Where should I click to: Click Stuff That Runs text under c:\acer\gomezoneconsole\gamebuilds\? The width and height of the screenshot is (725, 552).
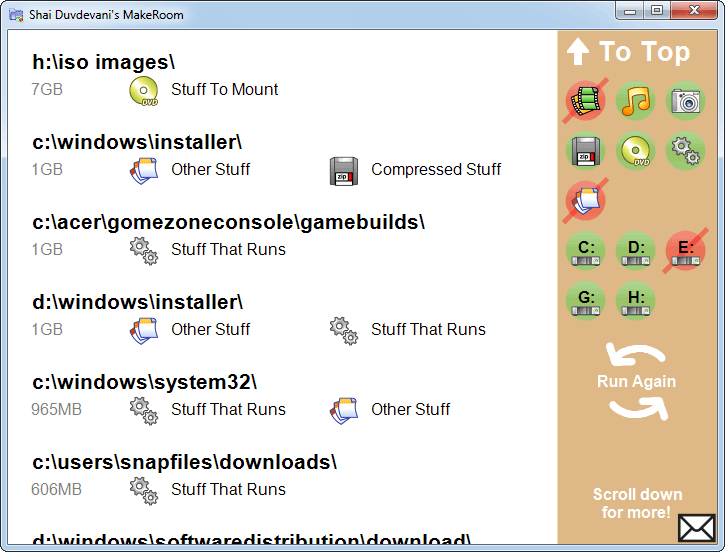pyautogui.click(x=228, y=249)
